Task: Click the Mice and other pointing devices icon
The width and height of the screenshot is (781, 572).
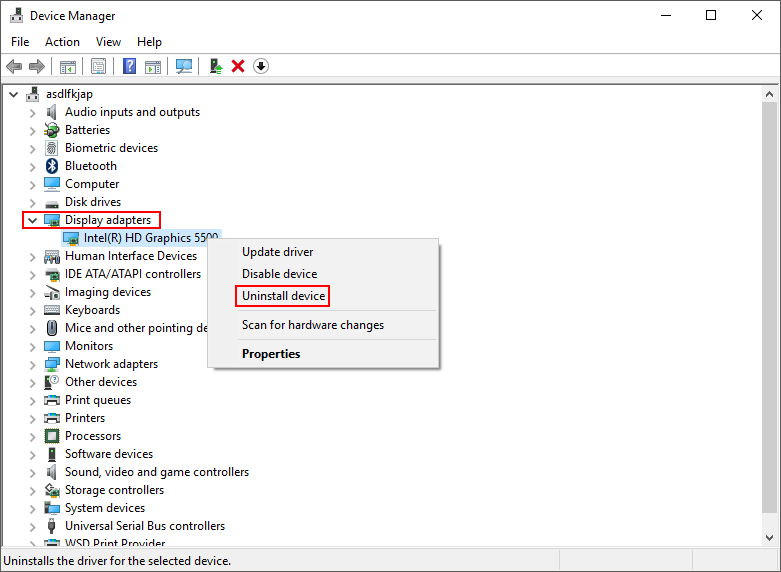Action: coord(52,328)
